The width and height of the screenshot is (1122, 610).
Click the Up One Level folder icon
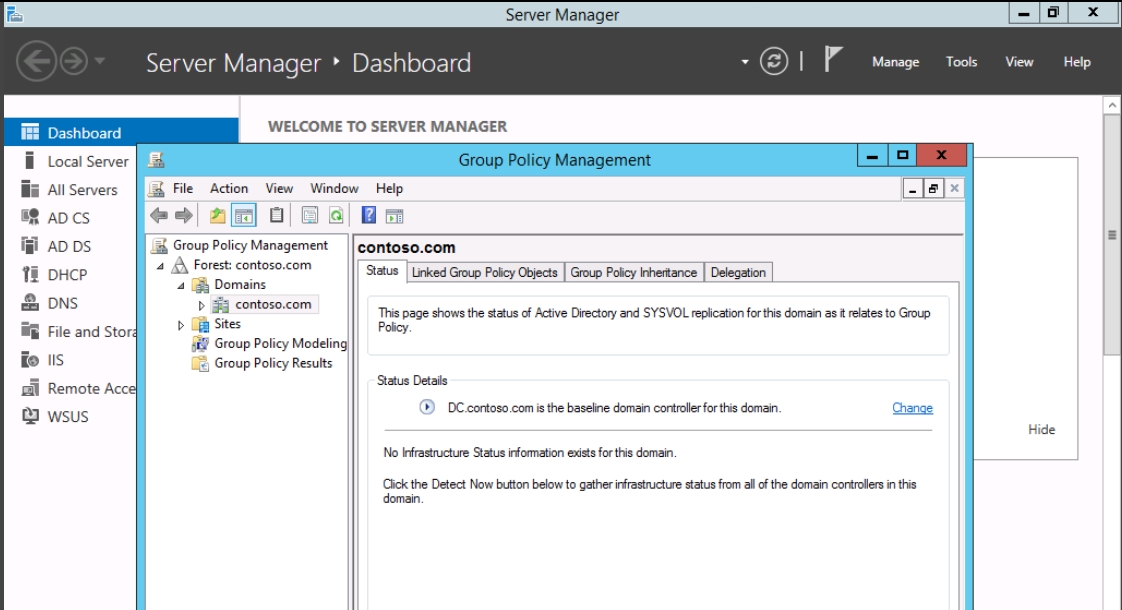[x=217, y=216]
